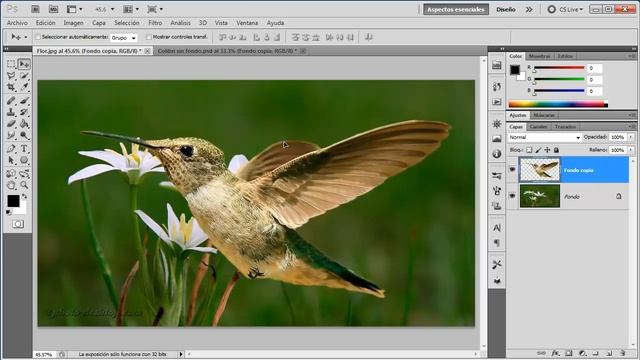
Task: Open the Relleno slider arrow
Action: 631,150
